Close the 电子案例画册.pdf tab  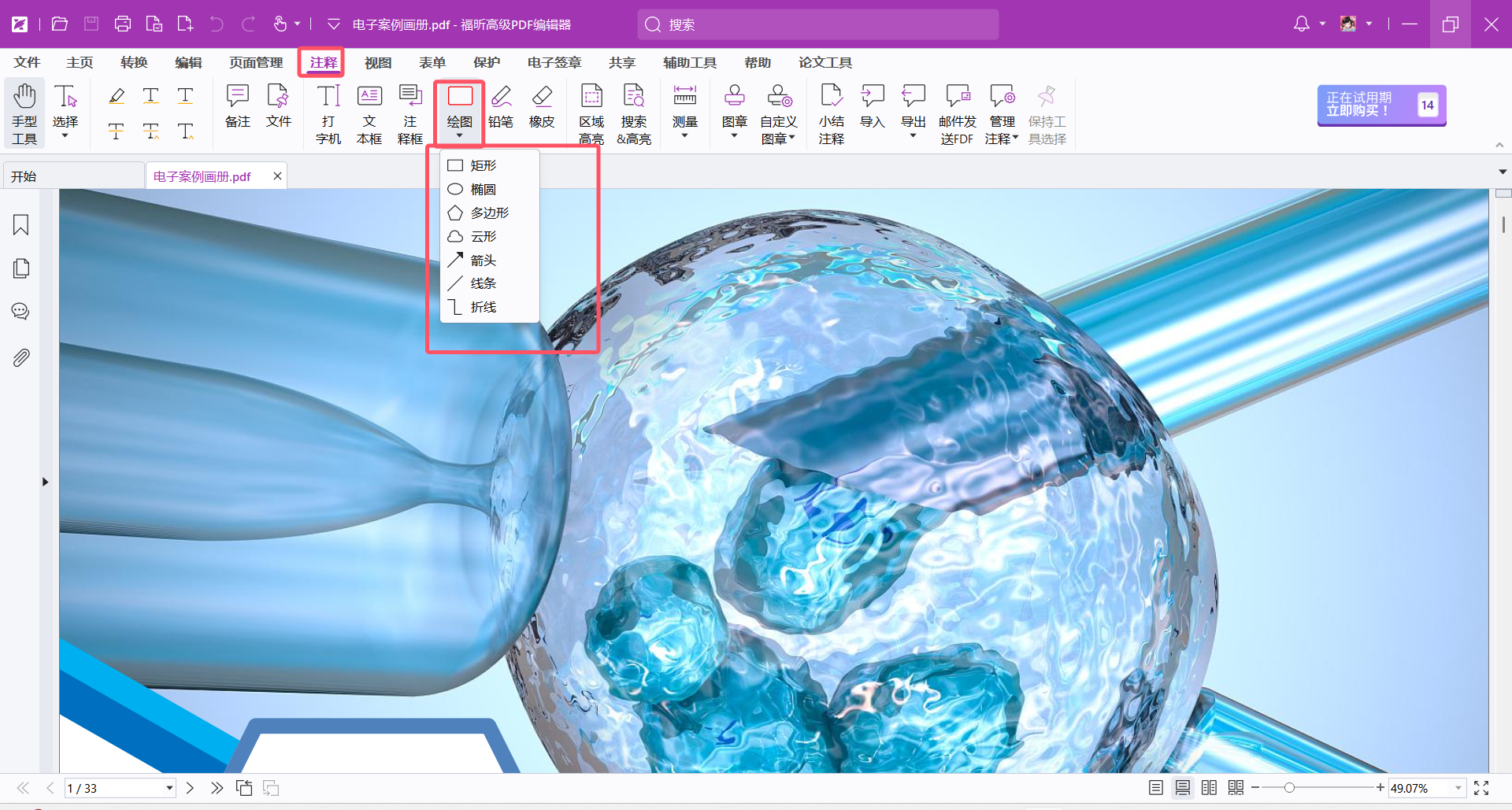277,176
